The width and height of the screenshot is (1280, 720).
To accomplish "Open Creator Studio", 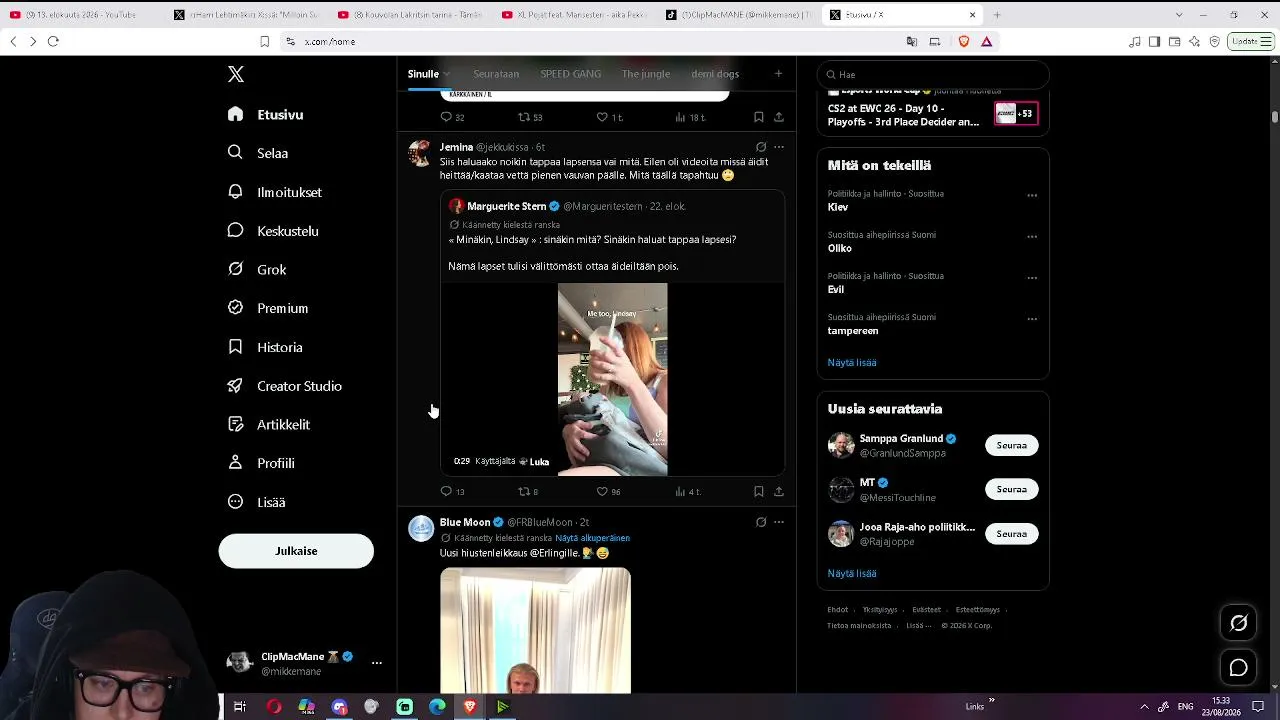I will [285, 386].
